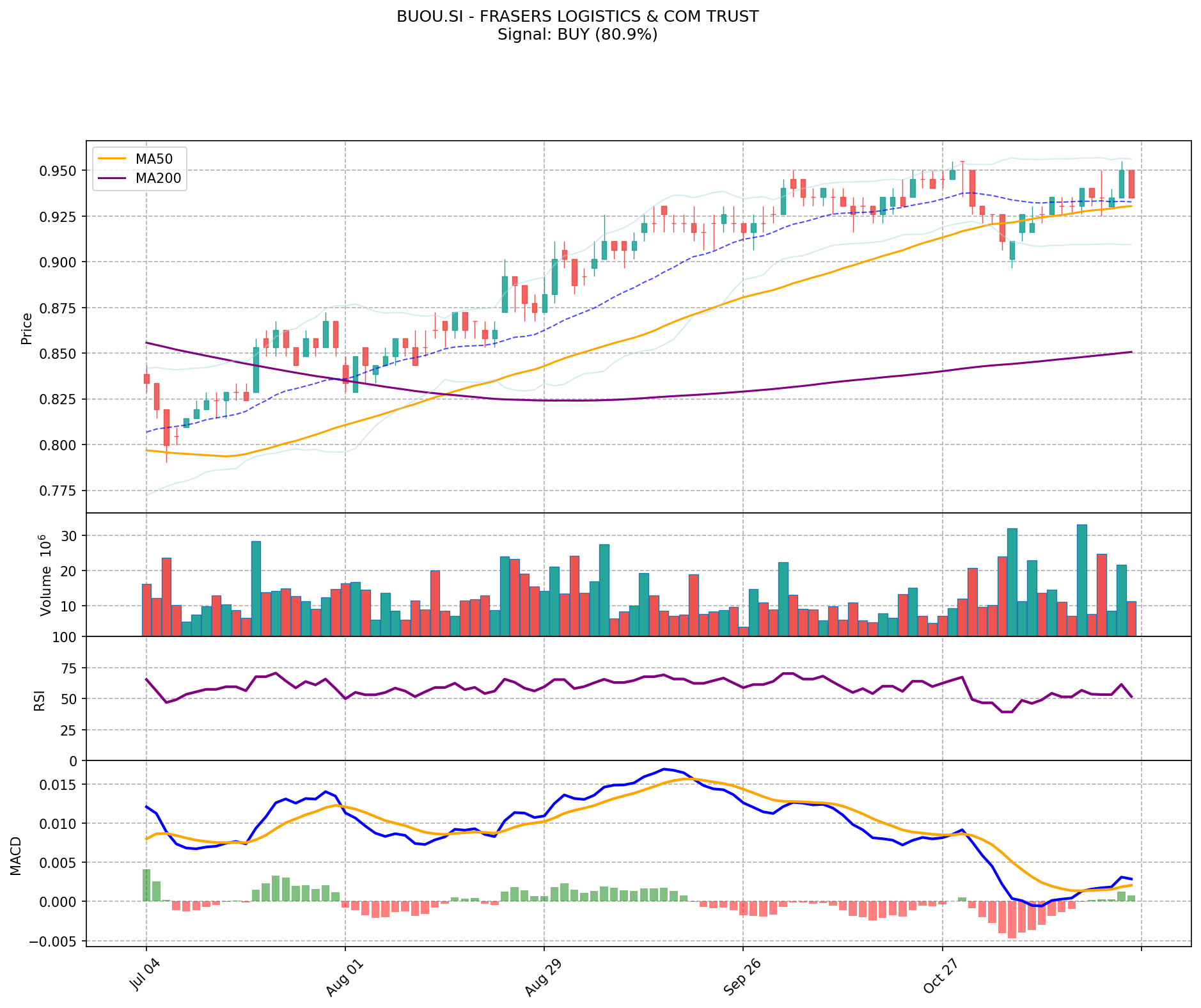The height and width of the screenshot is (1008, 1201).
Task: Select the purple MA200 legend line swatch
Action: point(113,179)
